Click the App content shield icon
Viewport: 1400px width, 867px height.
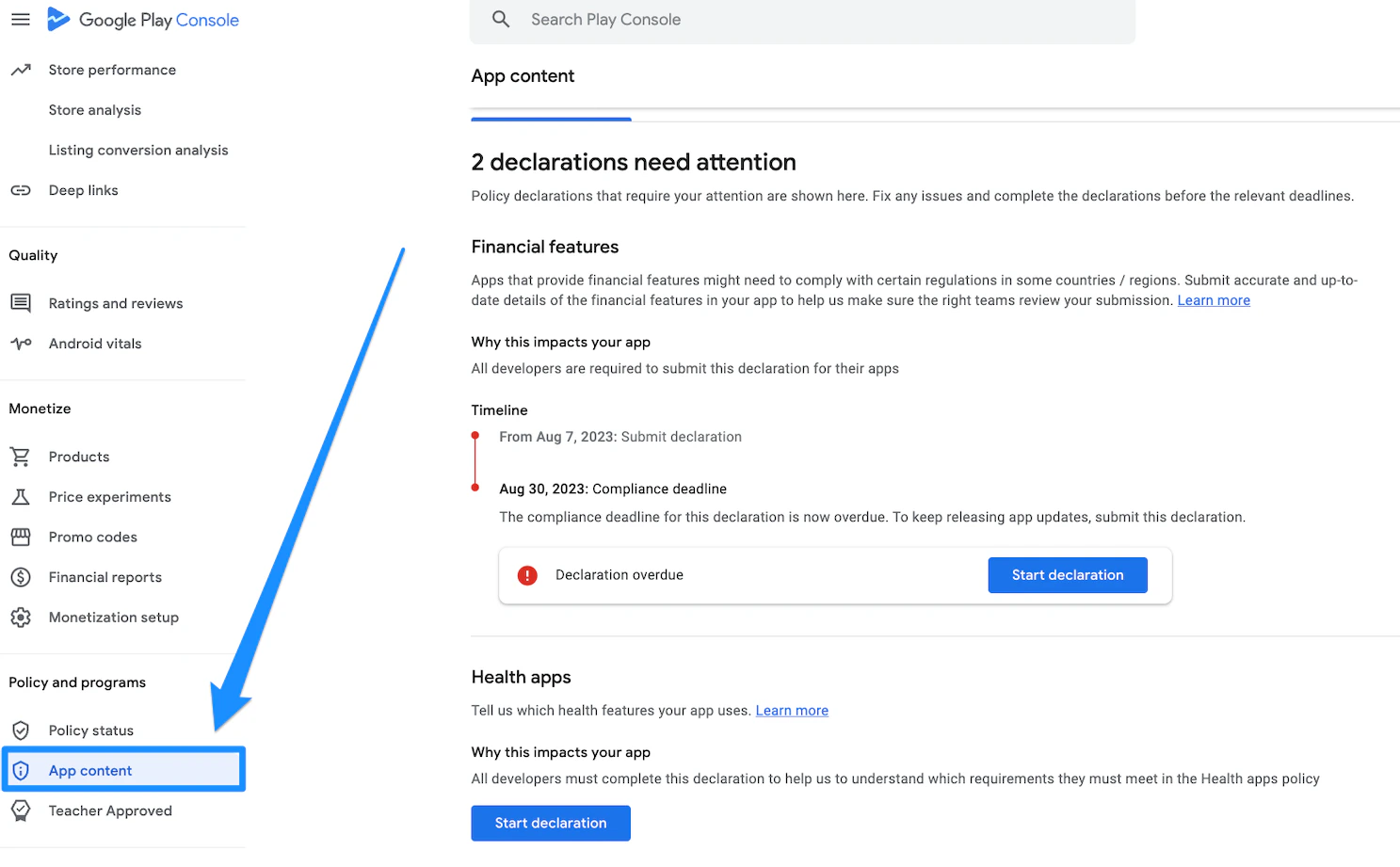(x=21, y=770)
